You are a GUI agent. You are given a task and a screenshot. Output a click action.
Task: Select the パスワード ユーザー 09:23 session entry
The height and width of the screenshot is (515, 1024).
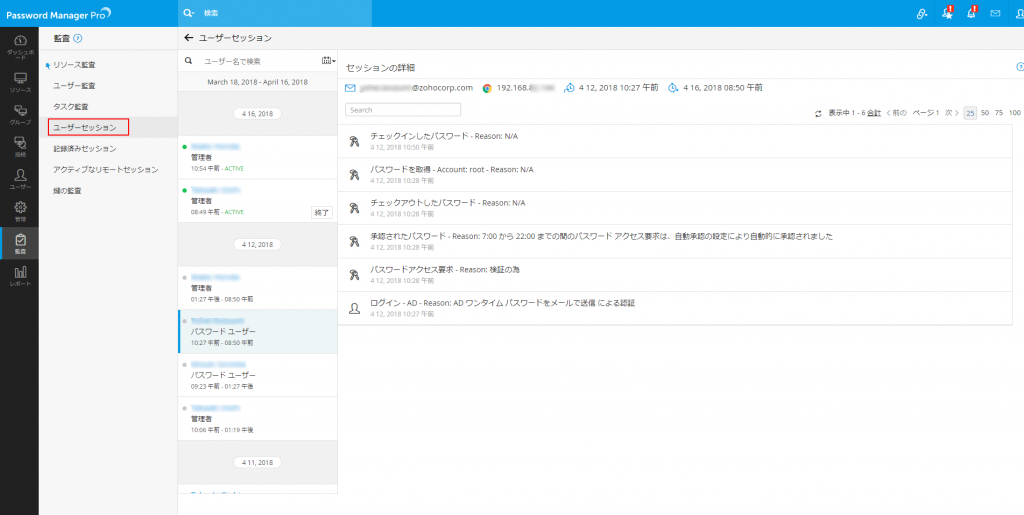click(x=257, y=375)
